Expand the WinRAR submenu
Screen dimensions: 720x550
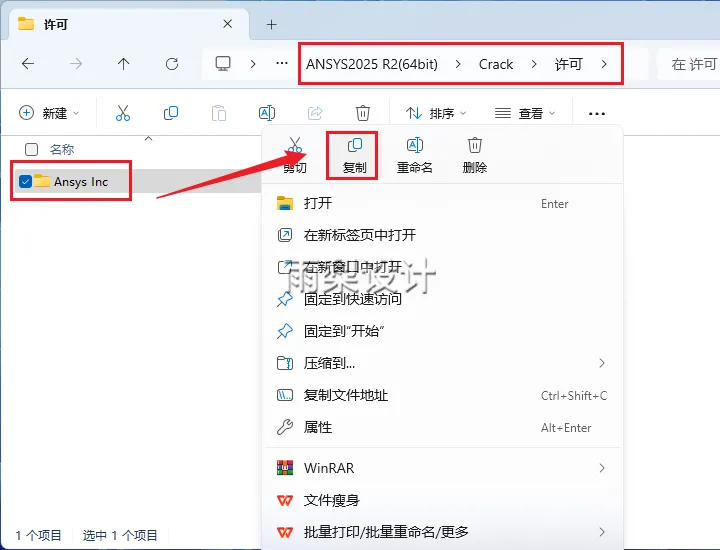(x=602, y=468)
